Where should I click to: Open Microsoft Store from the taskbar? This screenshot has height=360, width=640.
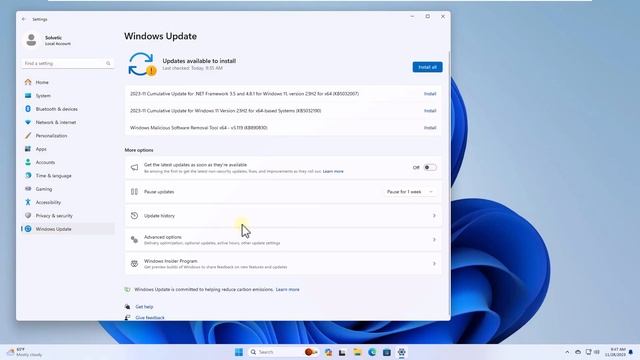[387, 352]
